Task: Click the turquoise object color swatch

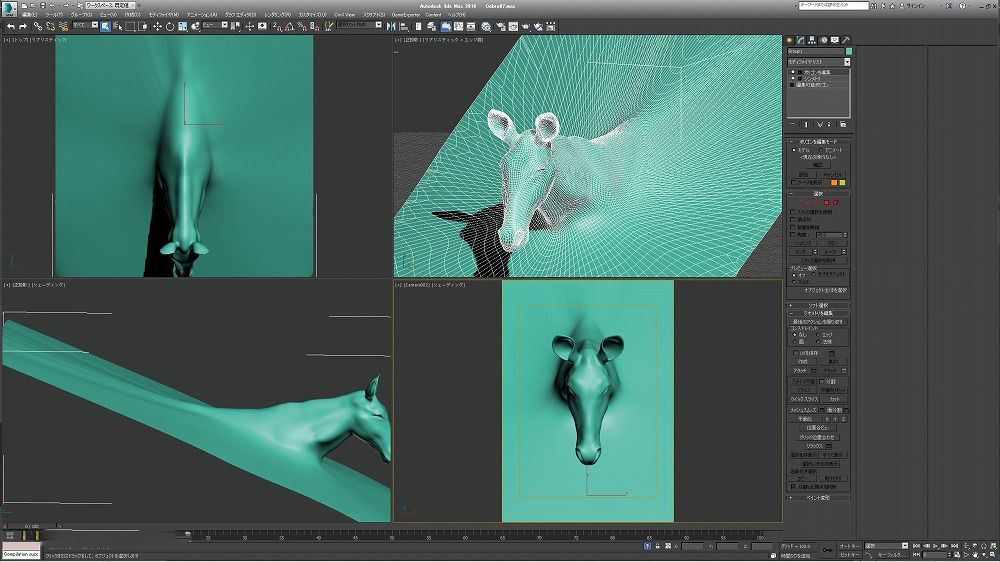Action: (x=848, y=51)
